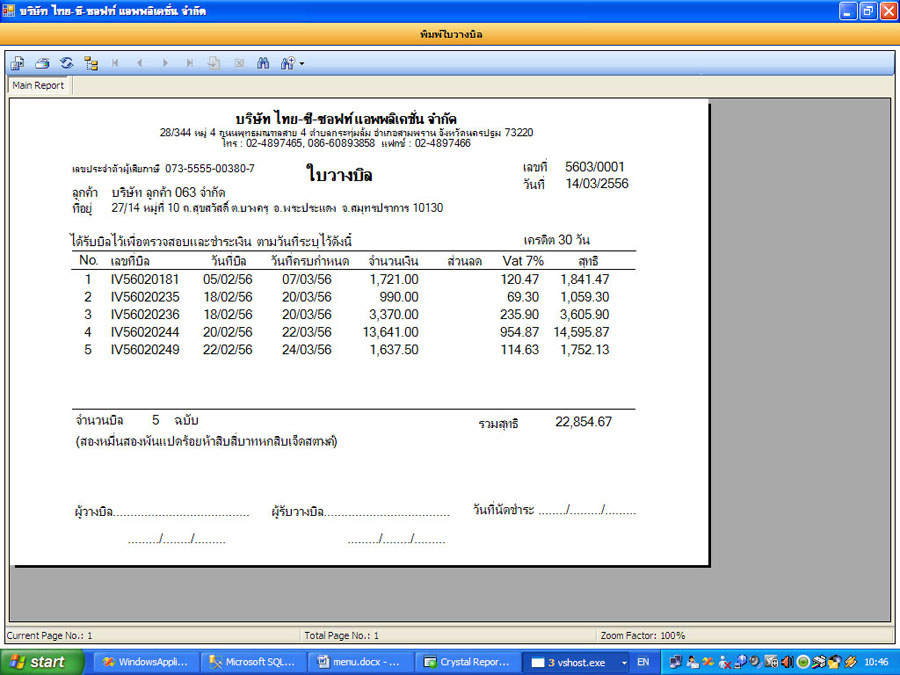Refresh the report using the toolbar
900x675 pixels.
click(x=66, y=63)
